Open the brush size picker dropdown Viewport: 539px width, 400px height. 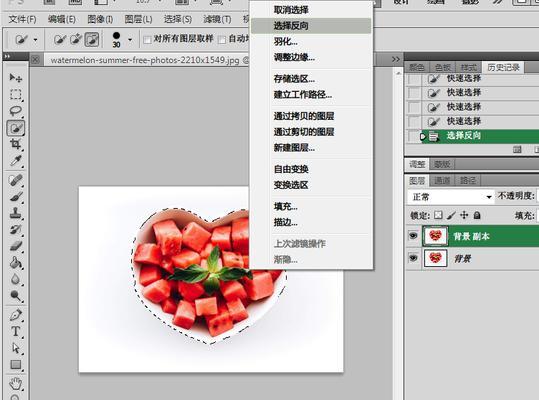130,40
